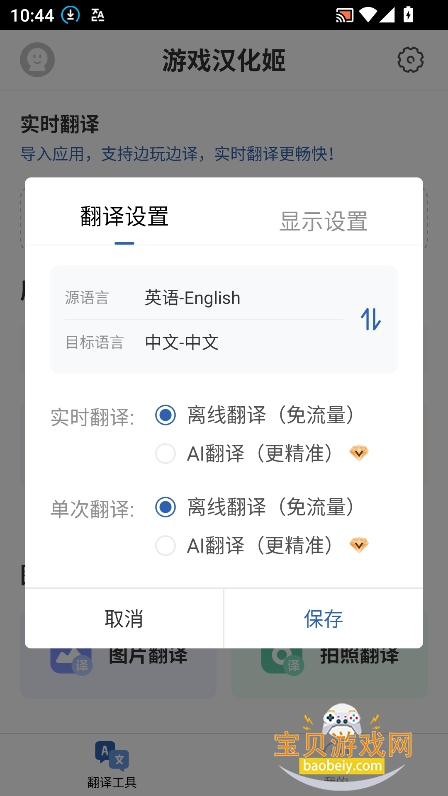
Task: Tap 取消 button
Action: 124,619
